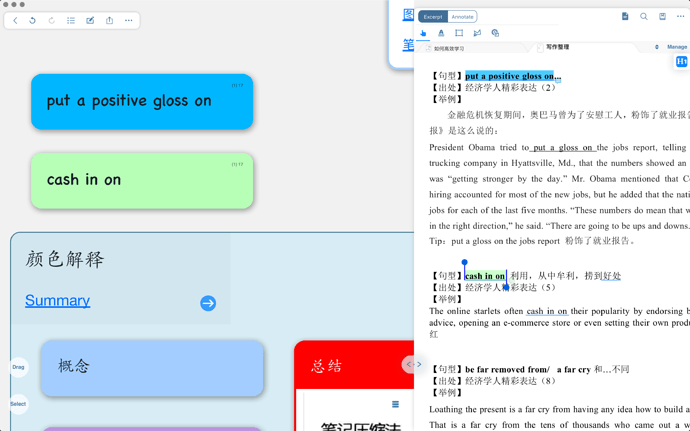The image size is (690, 431).
Task: Click the redo arrow icon
Action: 51,20
